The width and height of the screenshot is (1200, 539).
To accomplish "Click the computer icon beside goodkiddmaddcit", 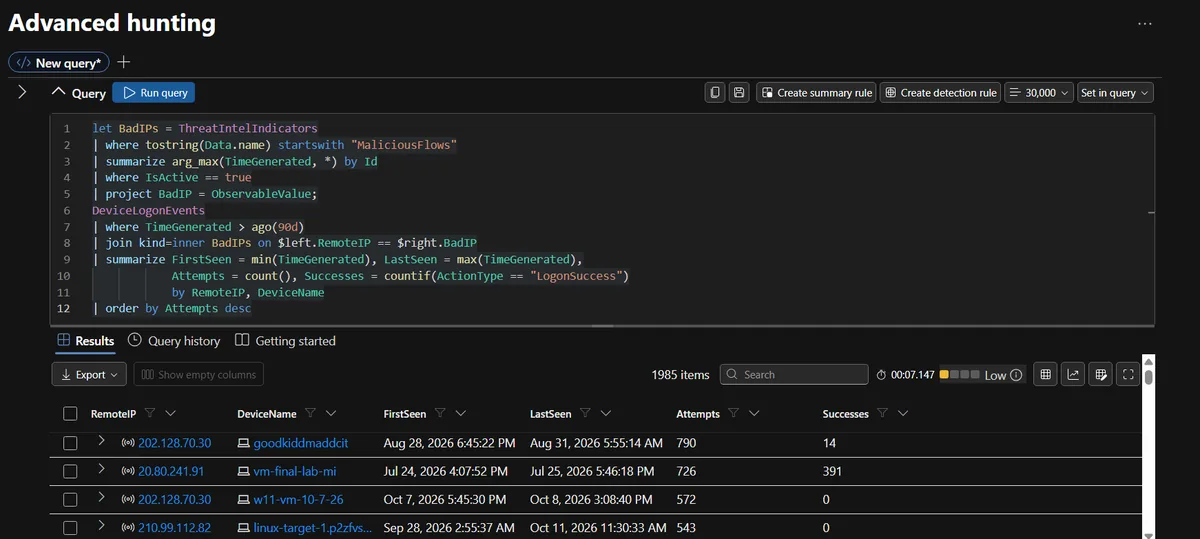I will pos(244,442).
